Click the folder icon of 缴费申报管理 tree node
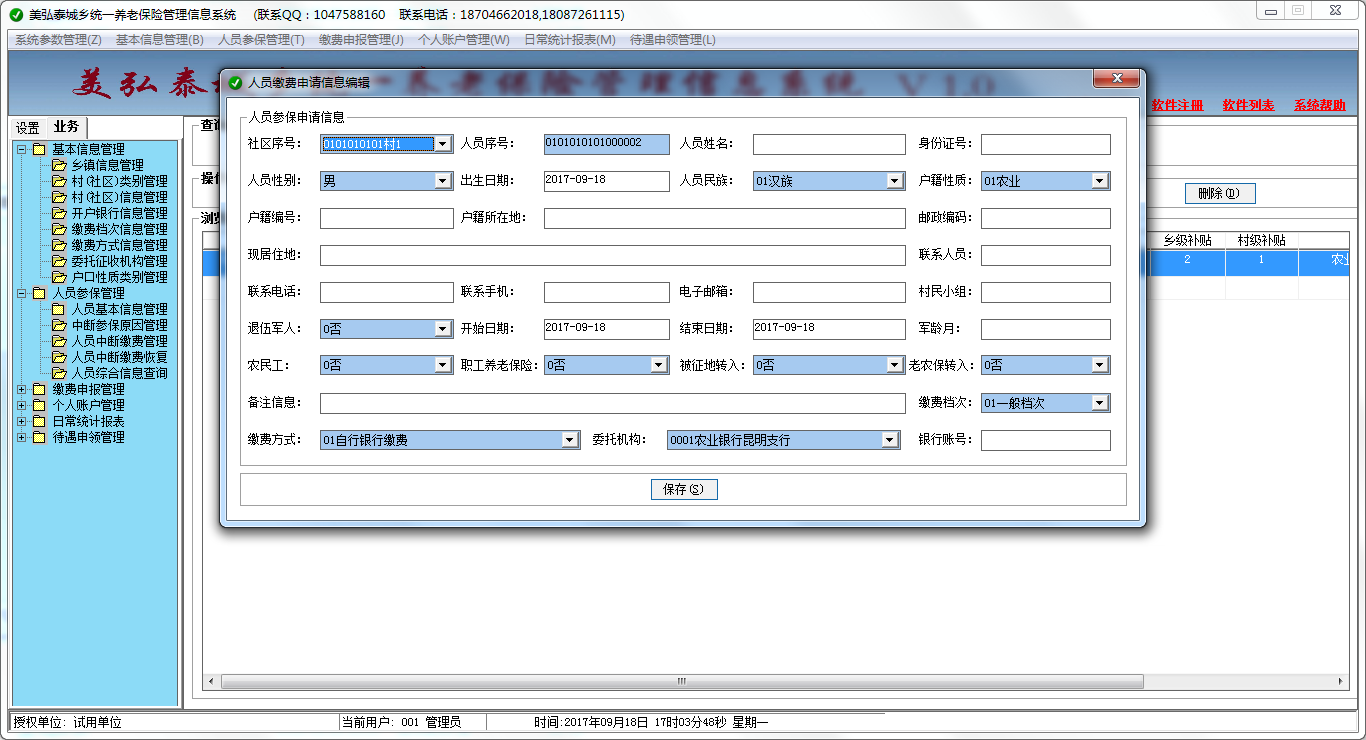1366x740 pixels. tap(39, 389)
